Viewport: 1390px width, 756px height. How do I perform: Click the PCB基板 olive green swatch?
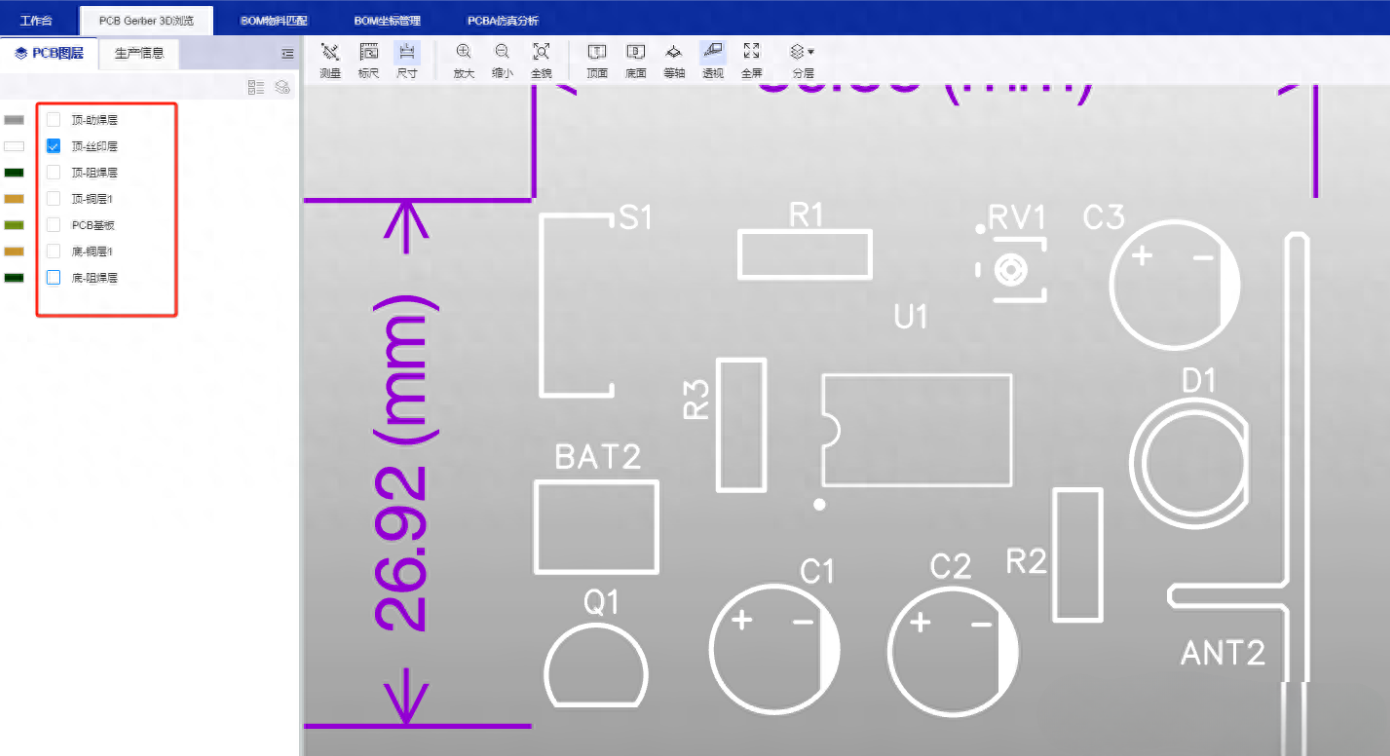[x=14, y=225]
